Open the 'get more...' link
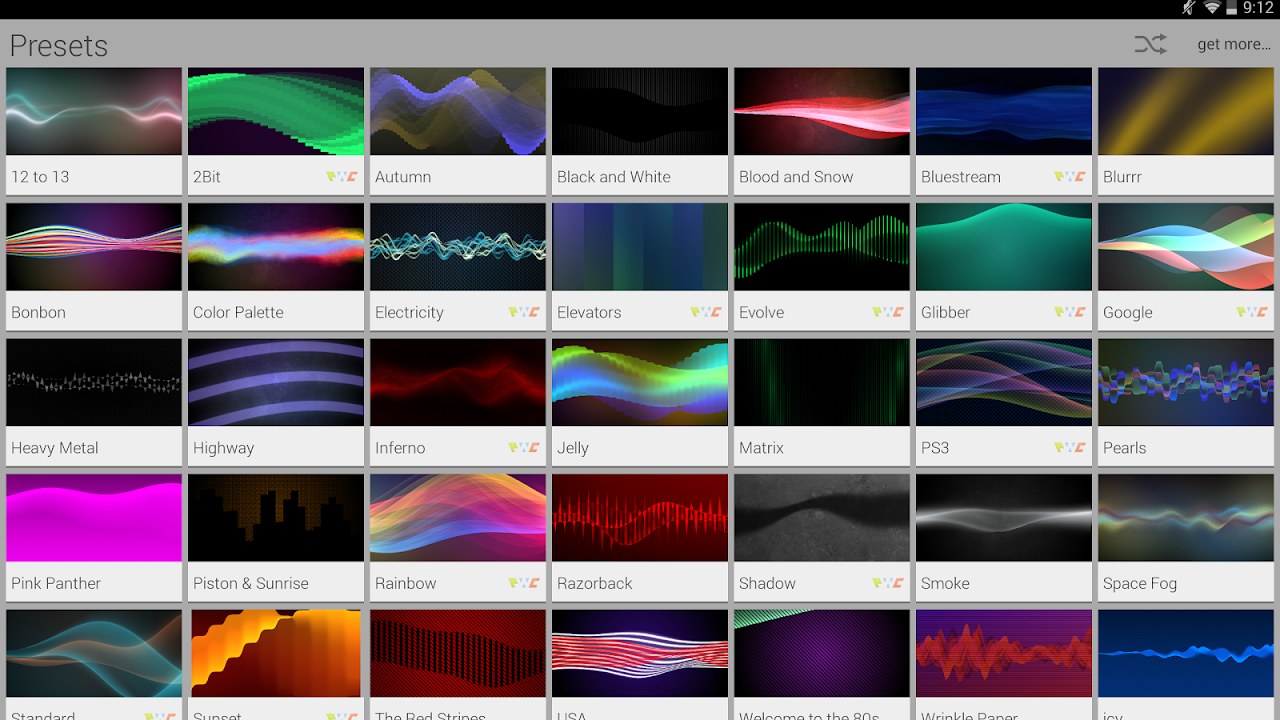The image size is (1280, 720). pos(1234,44)
